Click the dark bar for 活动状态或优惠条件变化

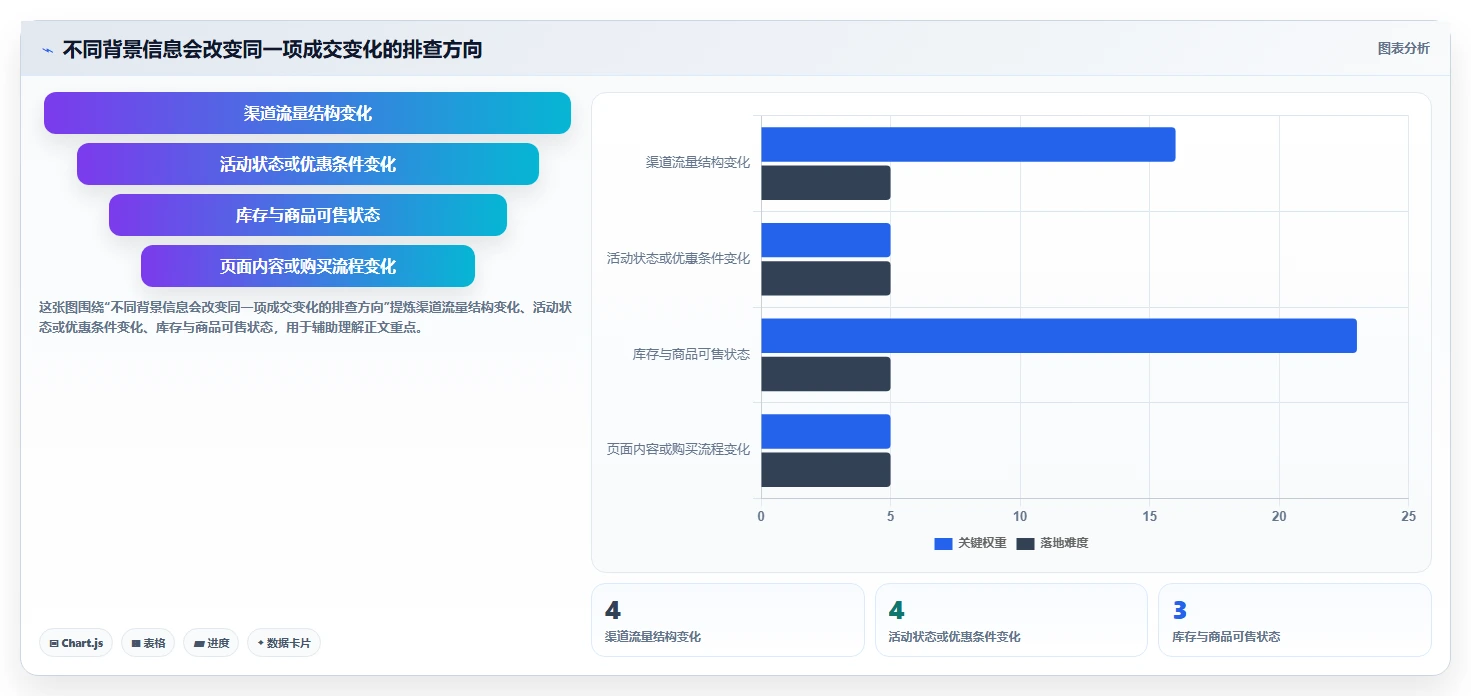click(826, 278)
